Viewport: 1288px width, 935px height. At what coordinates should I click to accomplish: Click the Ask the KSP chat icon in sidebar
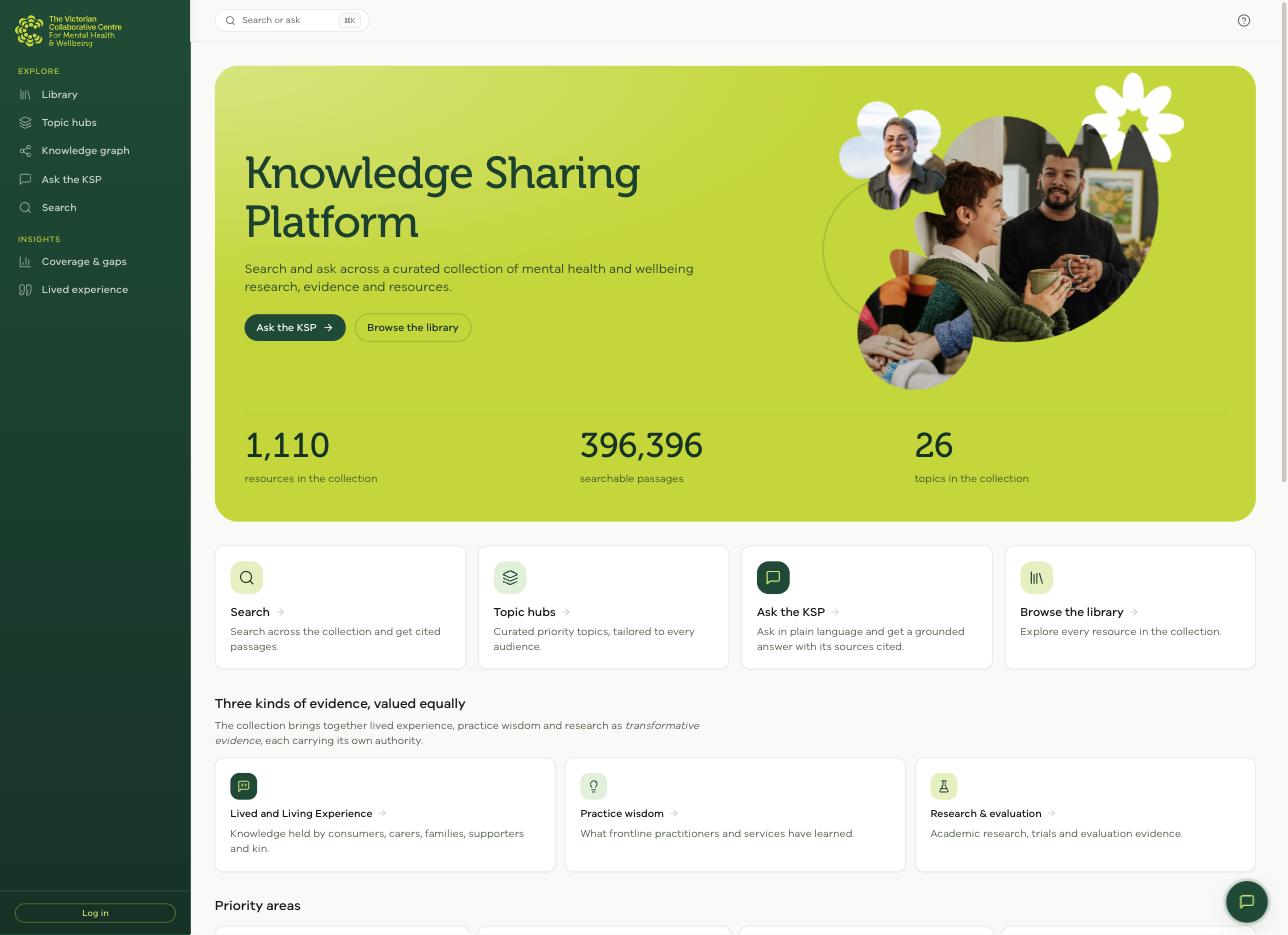[x=25, y=179]
